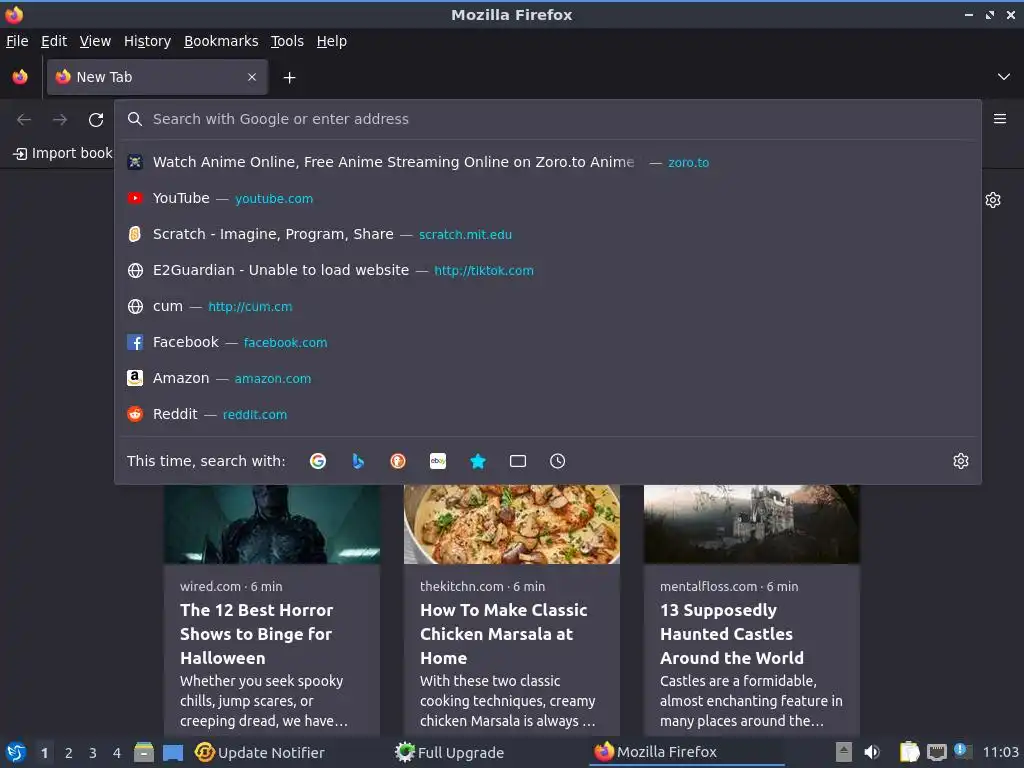Search open tabs with tabs icon
Viewport: 1024px width, 768px height.
point(518,461)
